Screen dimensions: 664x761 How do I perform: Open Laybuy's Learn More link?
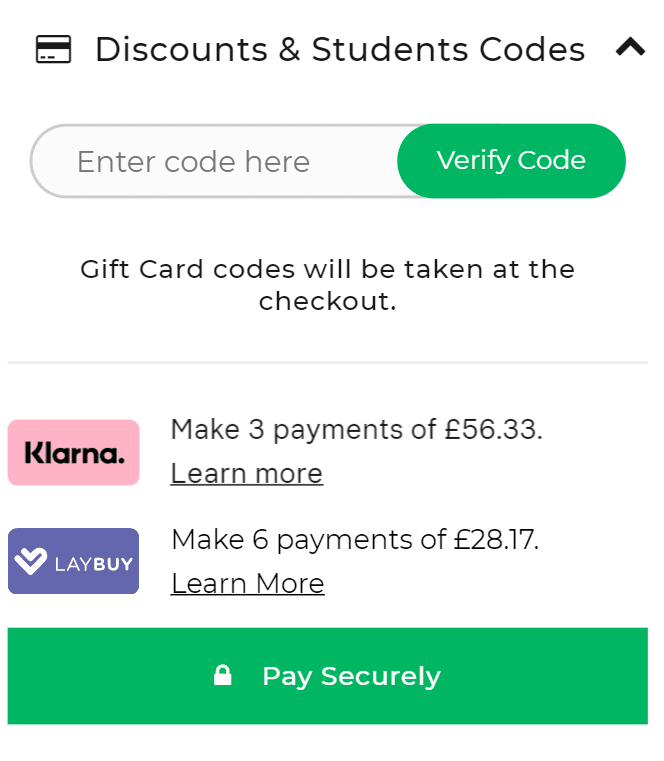tap(247, 583)
